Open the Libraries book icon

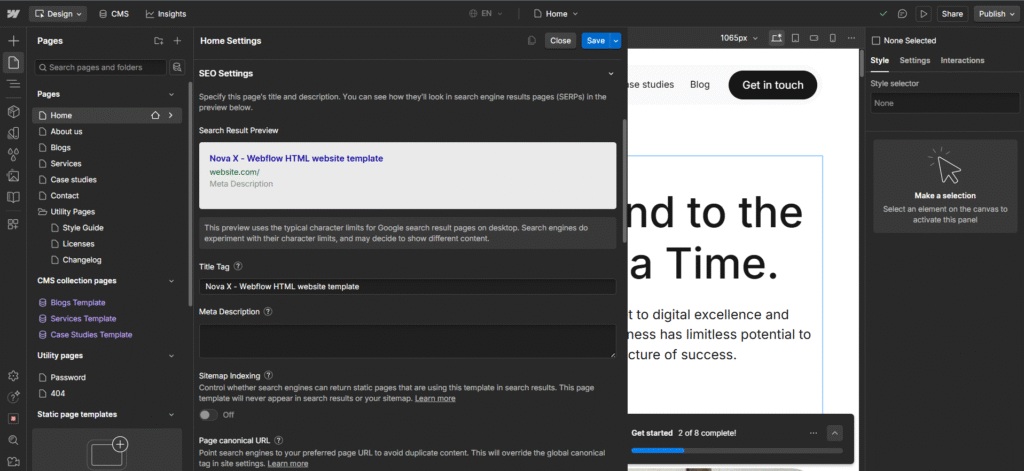[14, 197]
